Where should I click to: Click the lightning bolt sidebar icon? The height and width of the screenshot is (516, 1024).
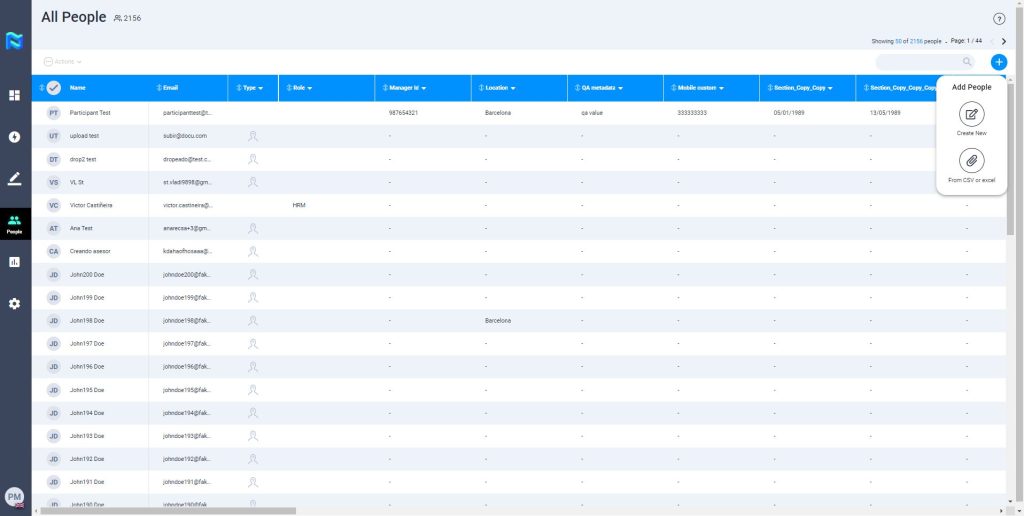click(14, 137)
